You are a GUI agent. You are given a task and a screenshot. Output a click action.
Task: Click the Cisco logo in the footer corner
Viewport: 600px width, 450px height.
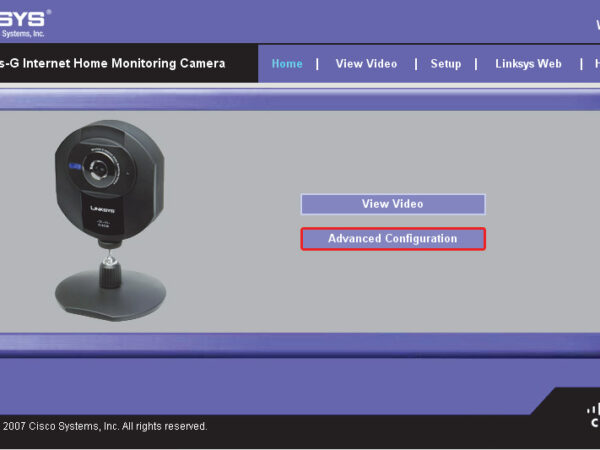(592, 414)
